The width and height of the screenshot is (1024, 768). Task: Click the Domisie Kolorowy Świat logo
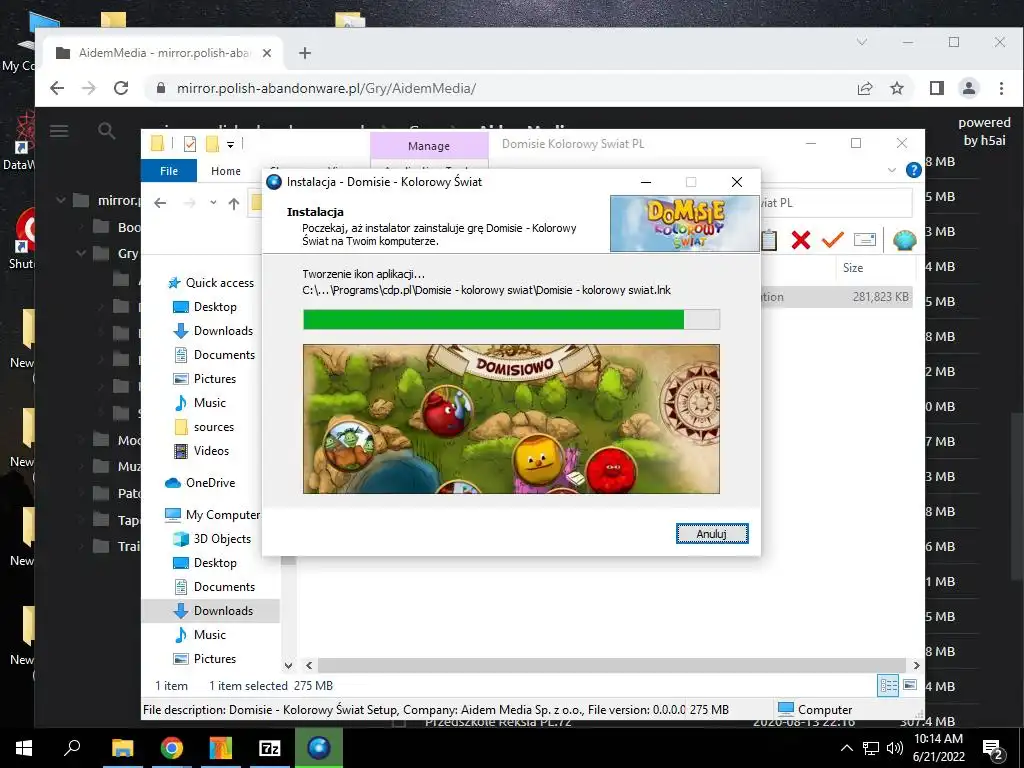click(684, 223)
